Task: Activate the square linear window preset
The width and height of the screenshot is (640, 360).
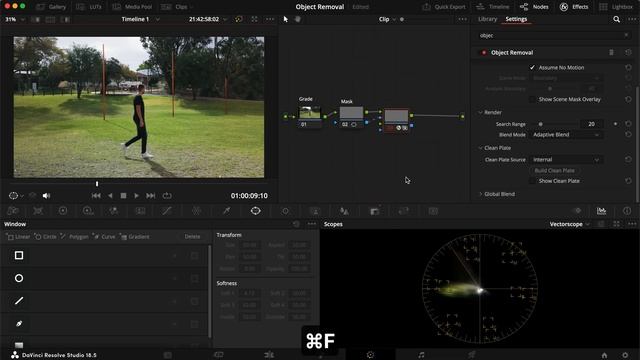Action: click(19, 256)
